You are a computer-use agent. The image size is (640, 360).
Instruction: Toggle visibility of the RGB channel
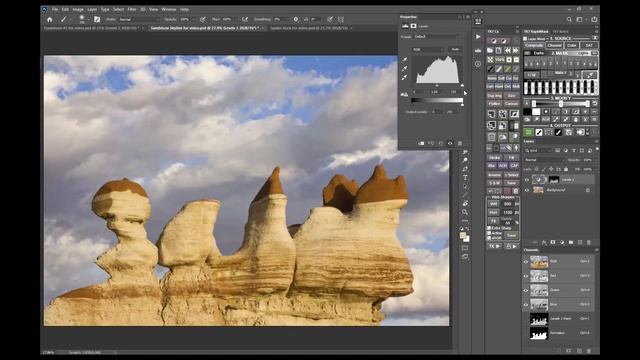[526, 262]
